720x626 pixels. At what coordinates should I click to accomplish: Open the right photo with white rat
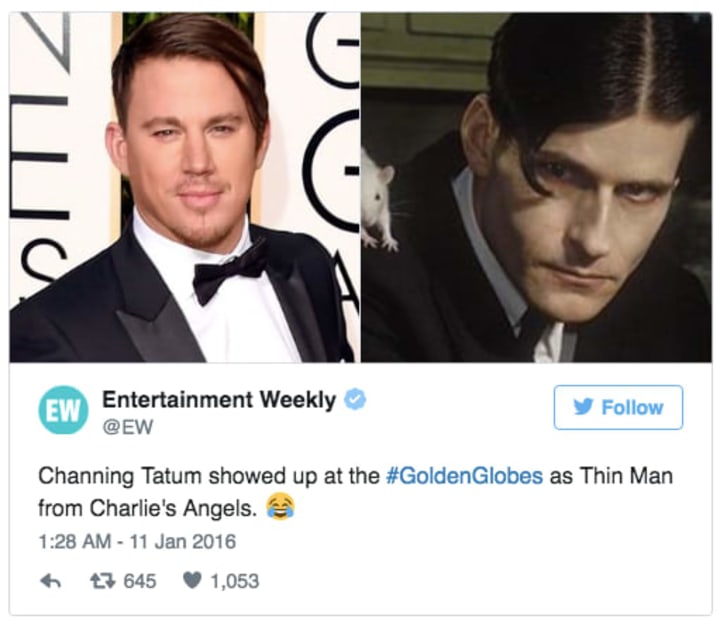point(536,187)
